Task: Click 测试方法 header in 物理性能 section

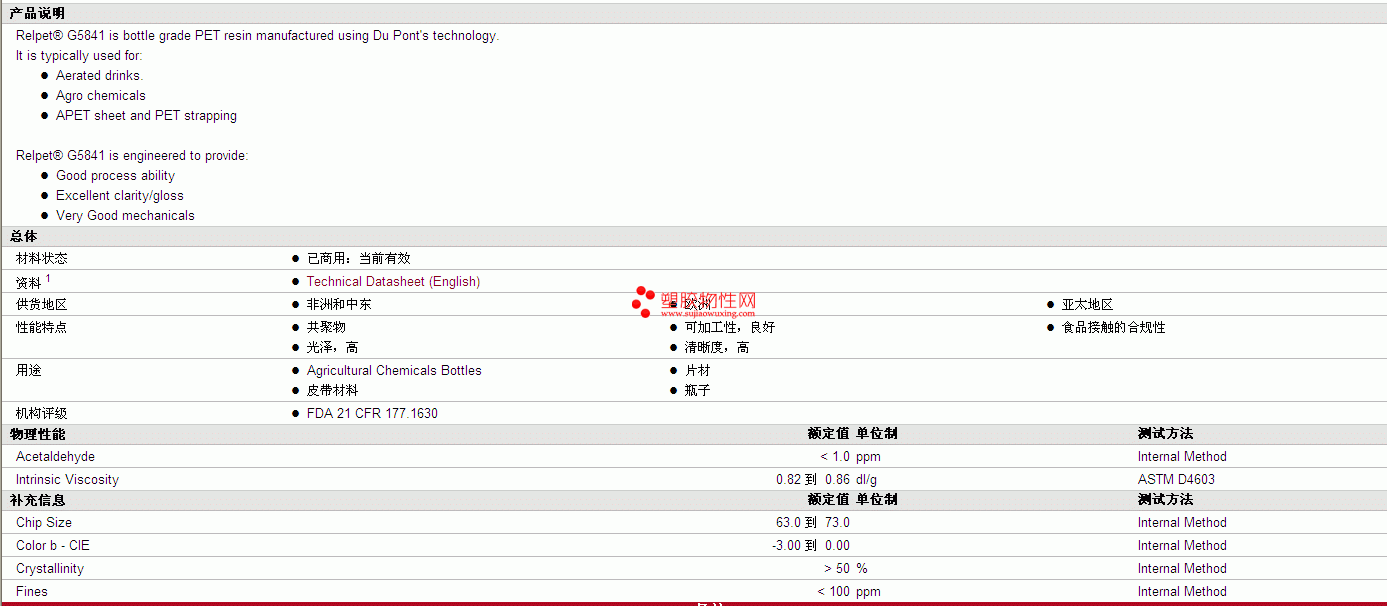Action: coord(1166,434)
